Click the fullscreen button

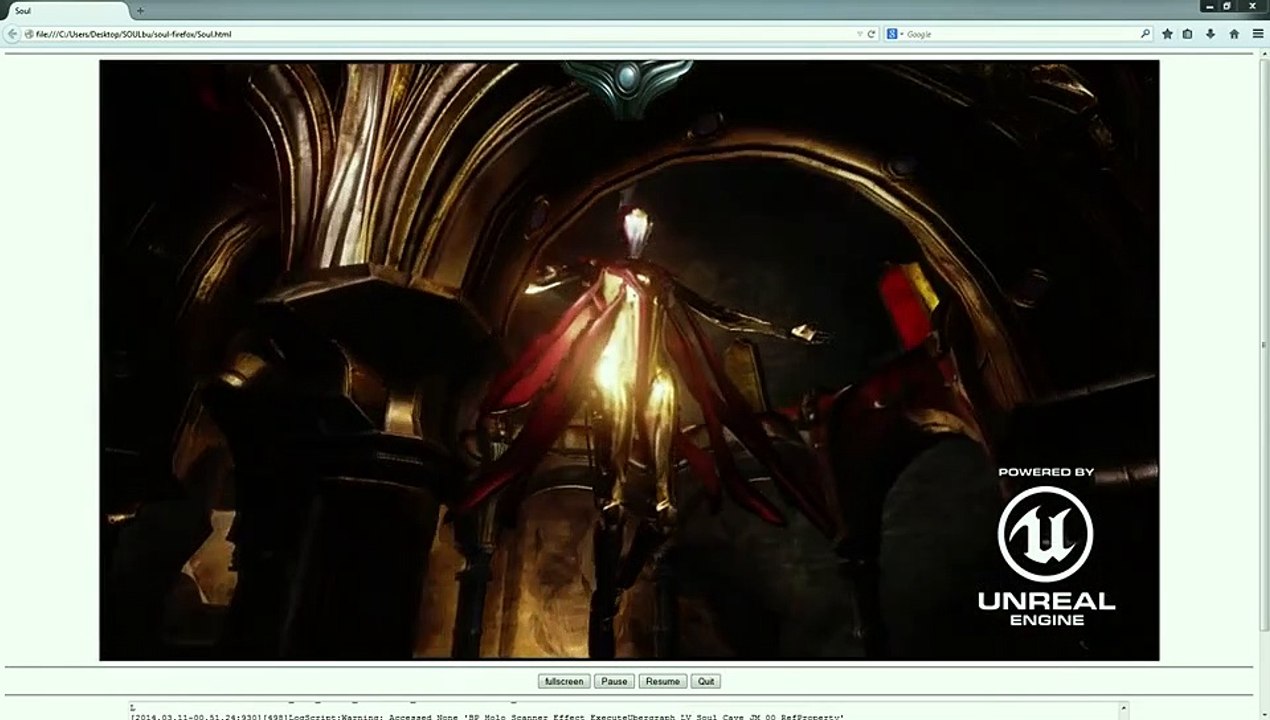564,681
